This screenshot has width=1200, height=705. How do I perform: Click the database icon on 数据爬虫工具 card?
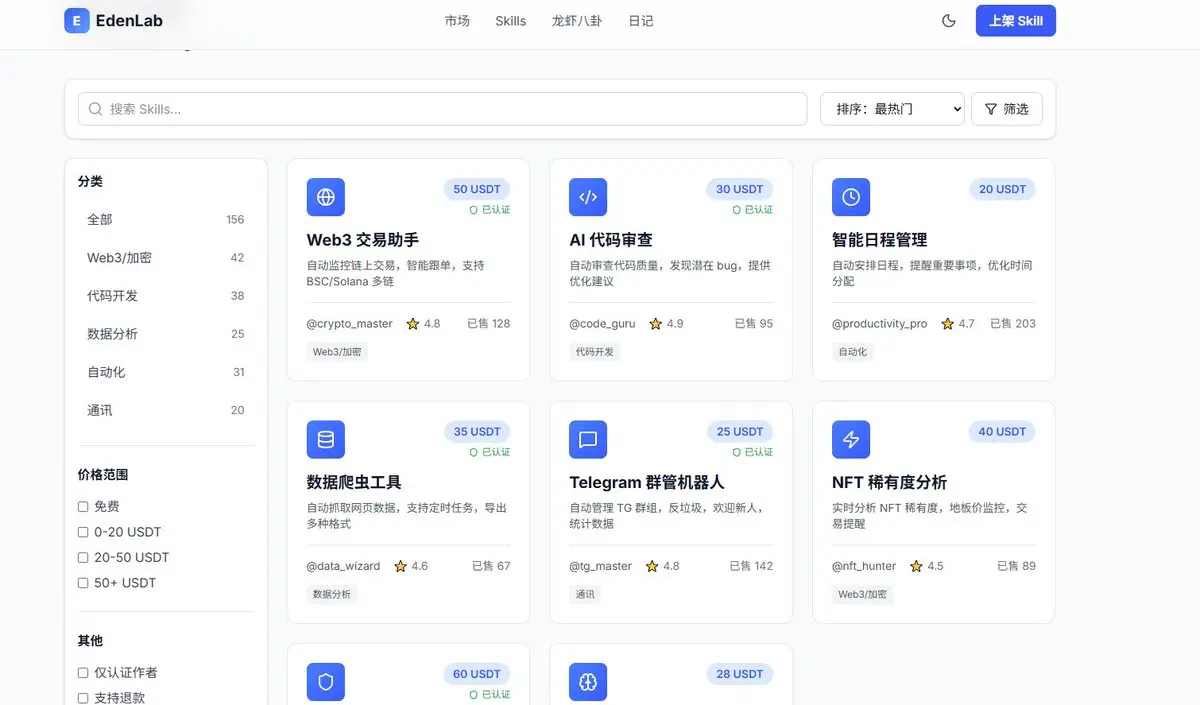point(326,439)
